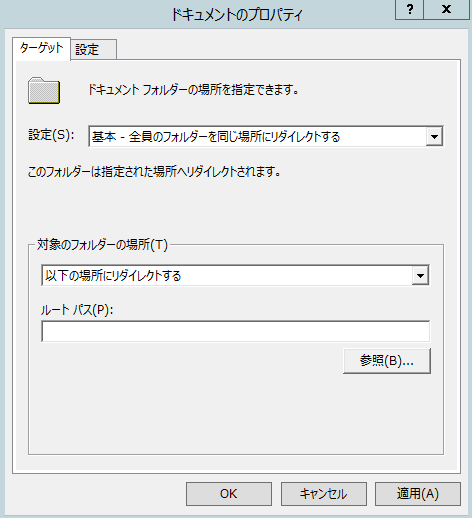Focus the ルート パス input field
Image resolution: width=472 pixels, height=518 pixels.
235,331
